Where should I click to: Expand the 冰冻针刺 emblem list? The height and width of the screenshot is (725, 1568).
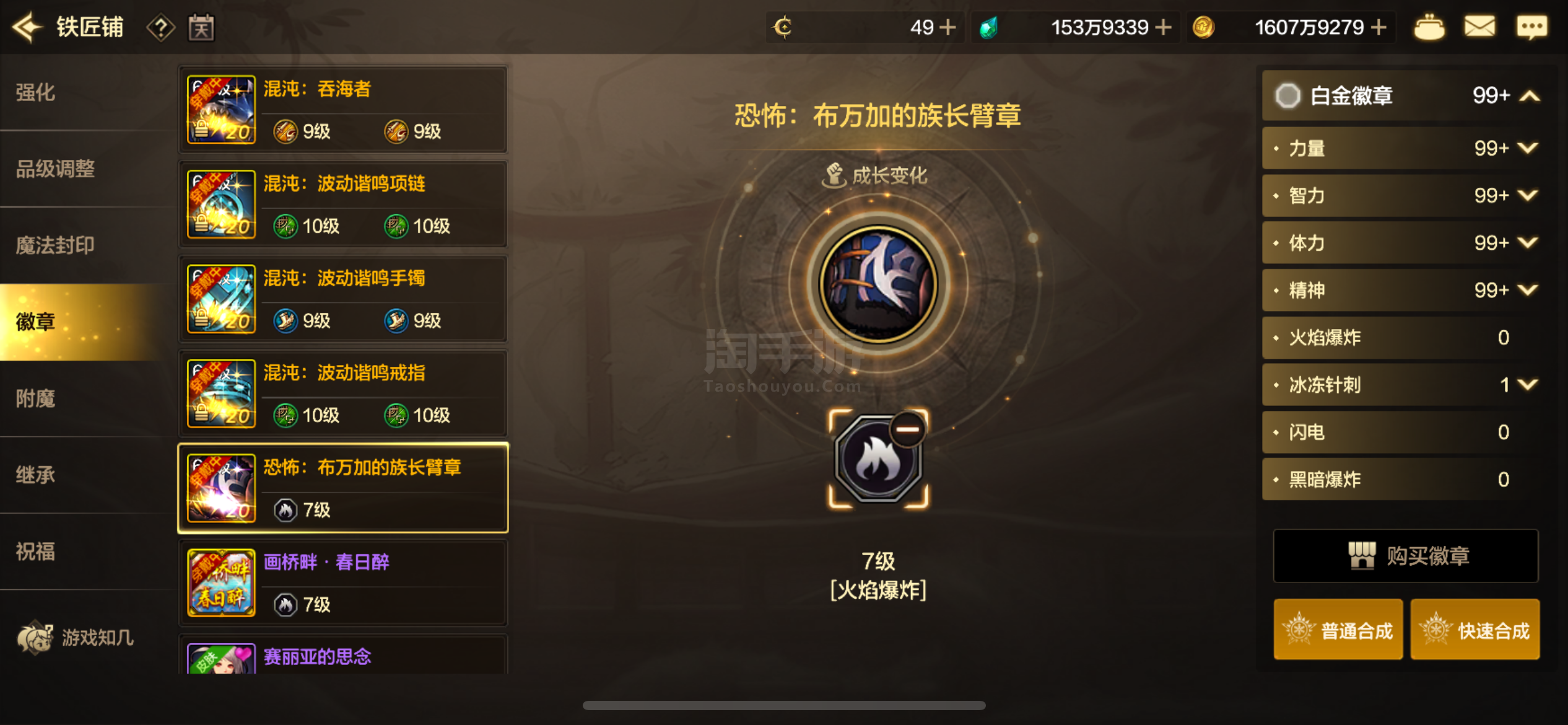tap(1528, 385)
